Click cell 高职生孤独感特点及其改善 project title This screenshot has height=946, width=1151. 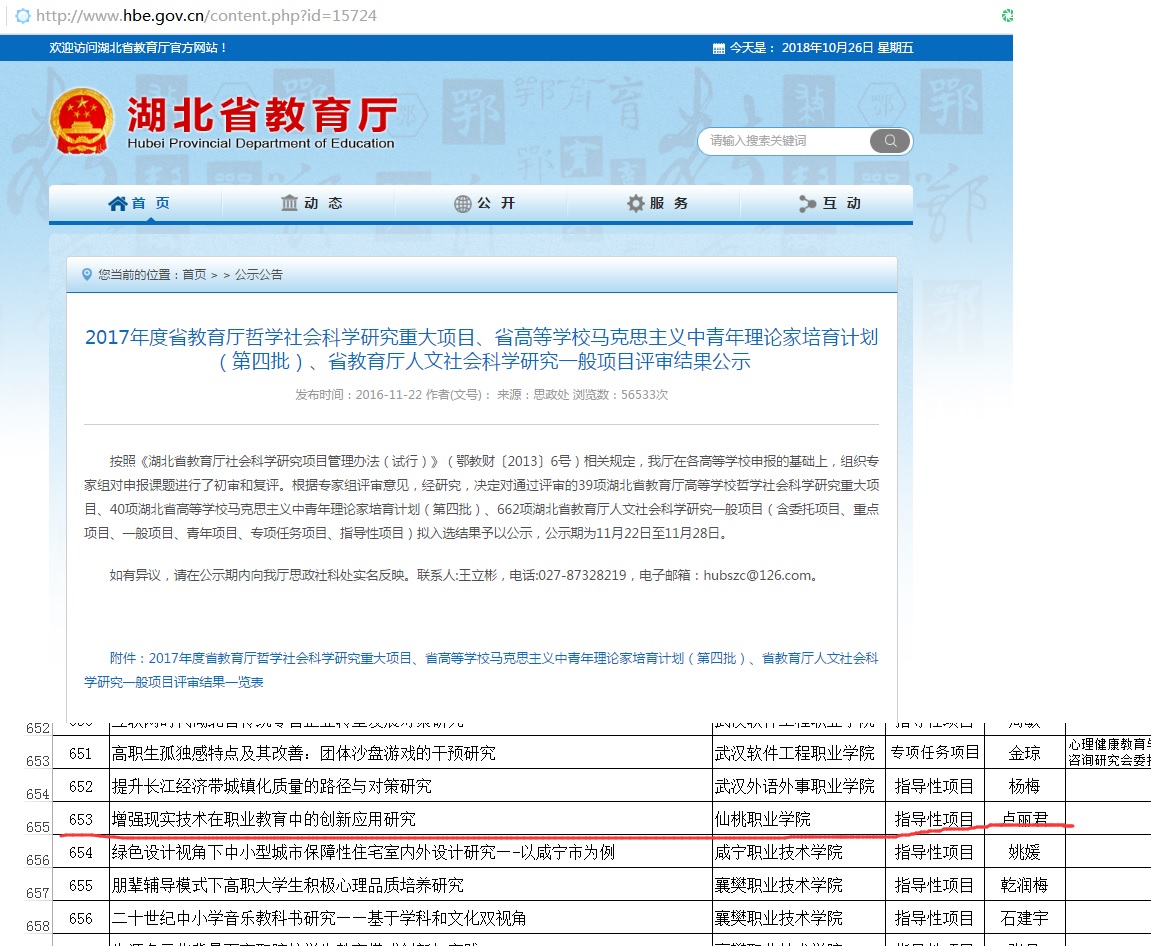pyautogui.click(x=410, y=753)
